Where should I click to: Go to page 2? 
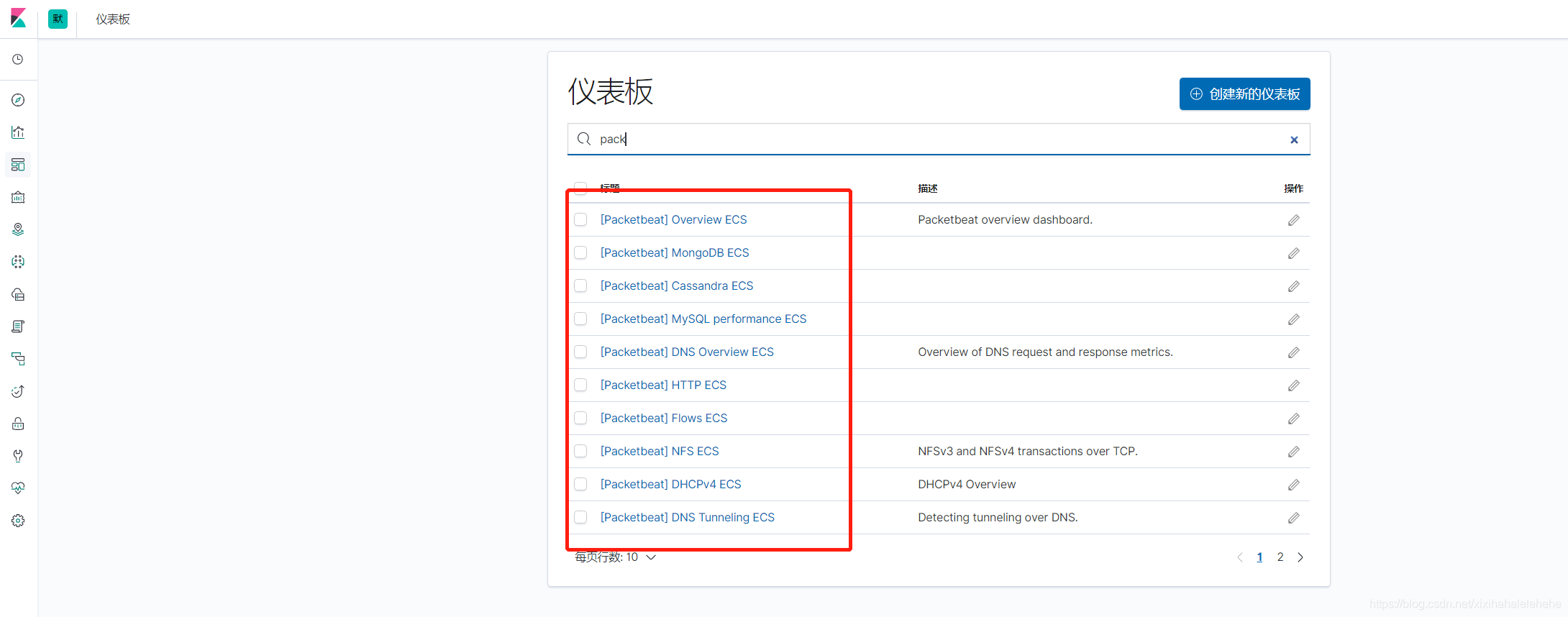(1280, 557)
